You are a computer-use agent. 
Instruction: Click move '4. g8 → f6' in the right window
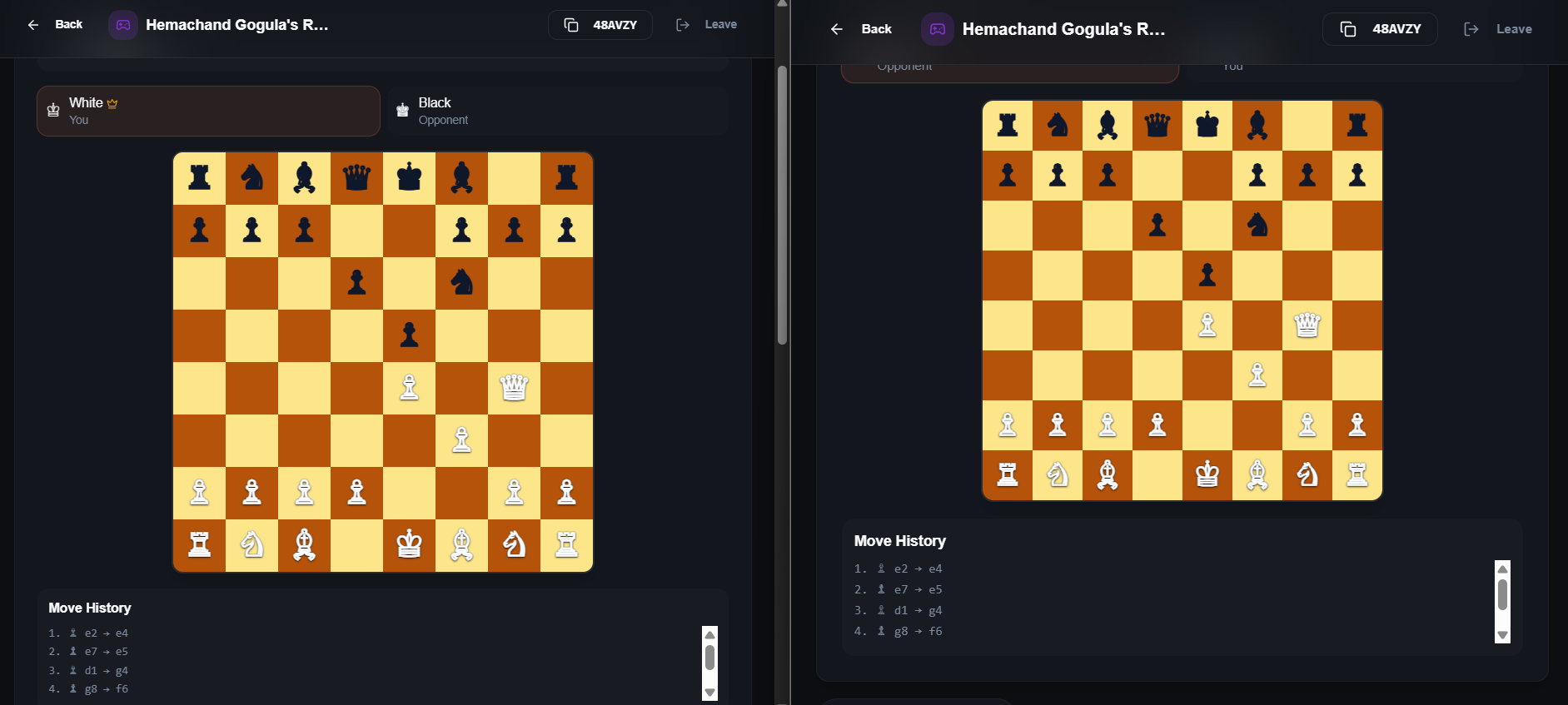pyautogui.click(x=898, y=632)
